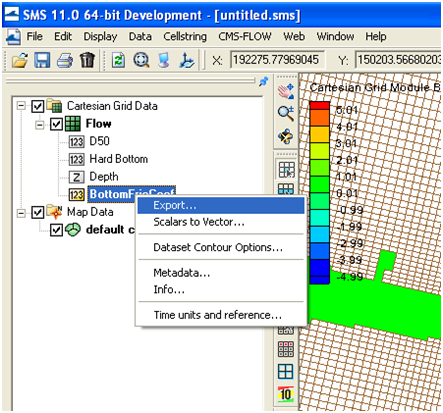Viewport: 443px width, 413px height.
Task: Open the Data menu
Action: [140, 36]
